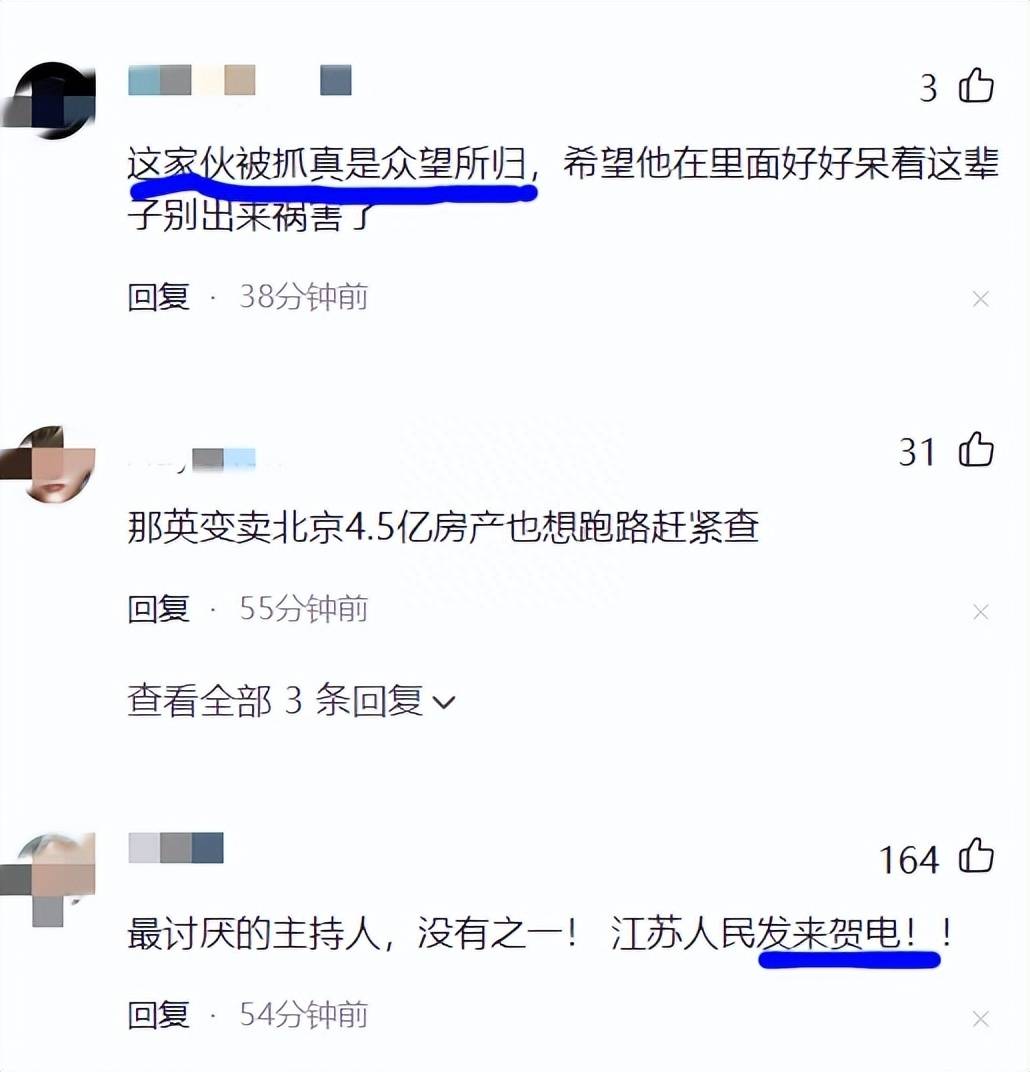Open the first commenter's dark avatar
The width and height of the screenshot is (1030, 1072).
[x=49, y=100]
